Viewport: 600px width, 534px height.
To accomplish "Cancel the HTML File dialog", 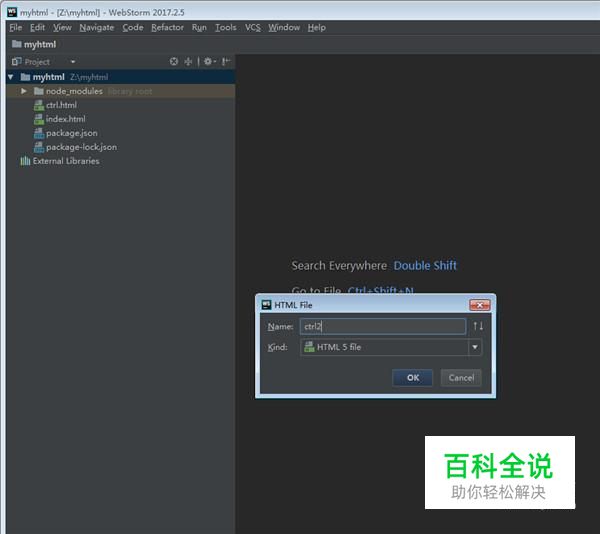I will tap(461, 378).
